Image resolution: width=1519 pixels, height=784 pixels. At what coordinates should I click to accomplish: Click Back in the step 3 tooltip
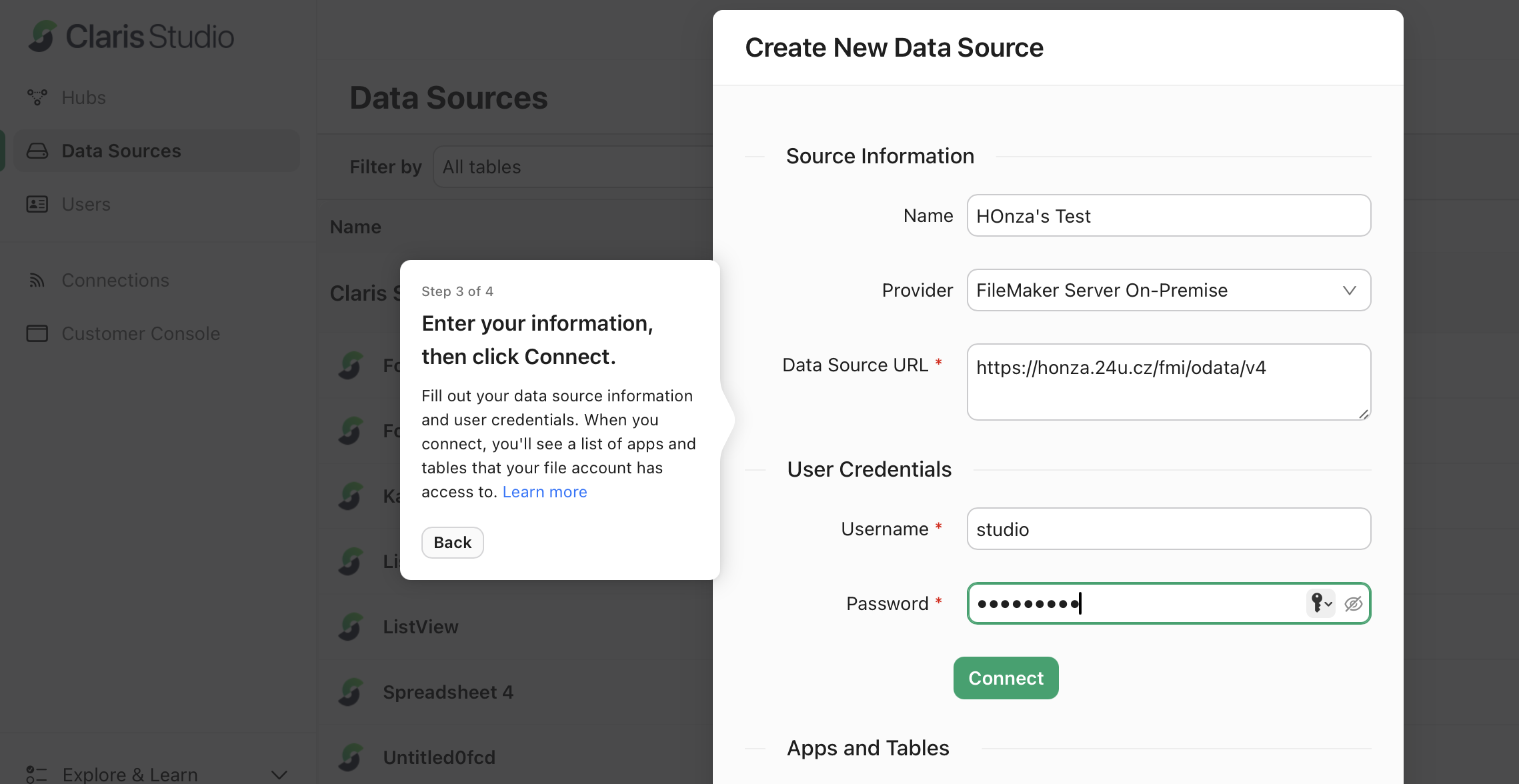pos(452,543)
